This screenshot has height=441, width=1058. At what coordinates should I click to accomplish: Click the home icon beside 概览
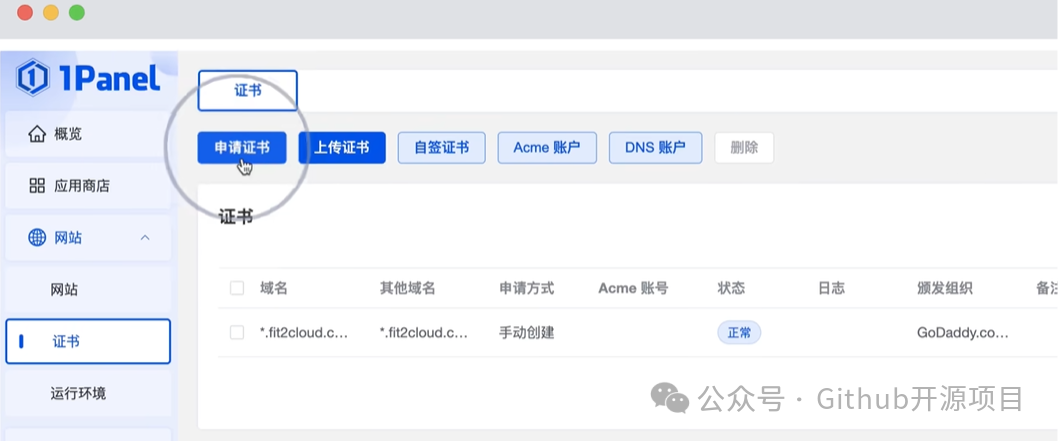[x=36, y=134]
